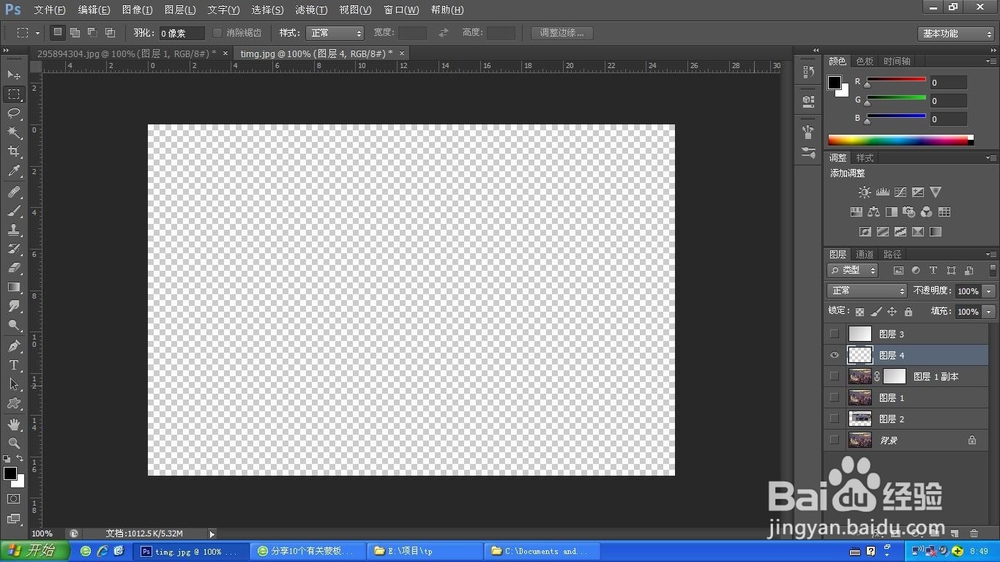The image size is (1000, 562).
Task: Select the Path Selection tool
Action: (x=13, y=385)
